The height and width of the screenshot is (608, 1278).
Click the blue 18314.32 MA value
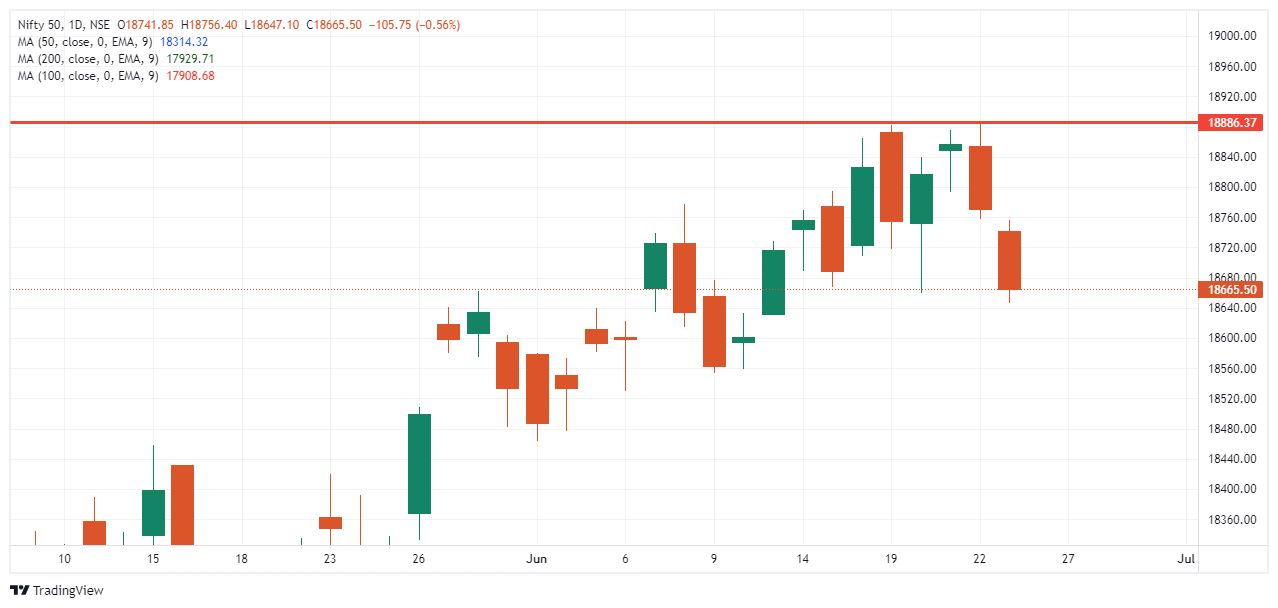(x=184, y=41)
